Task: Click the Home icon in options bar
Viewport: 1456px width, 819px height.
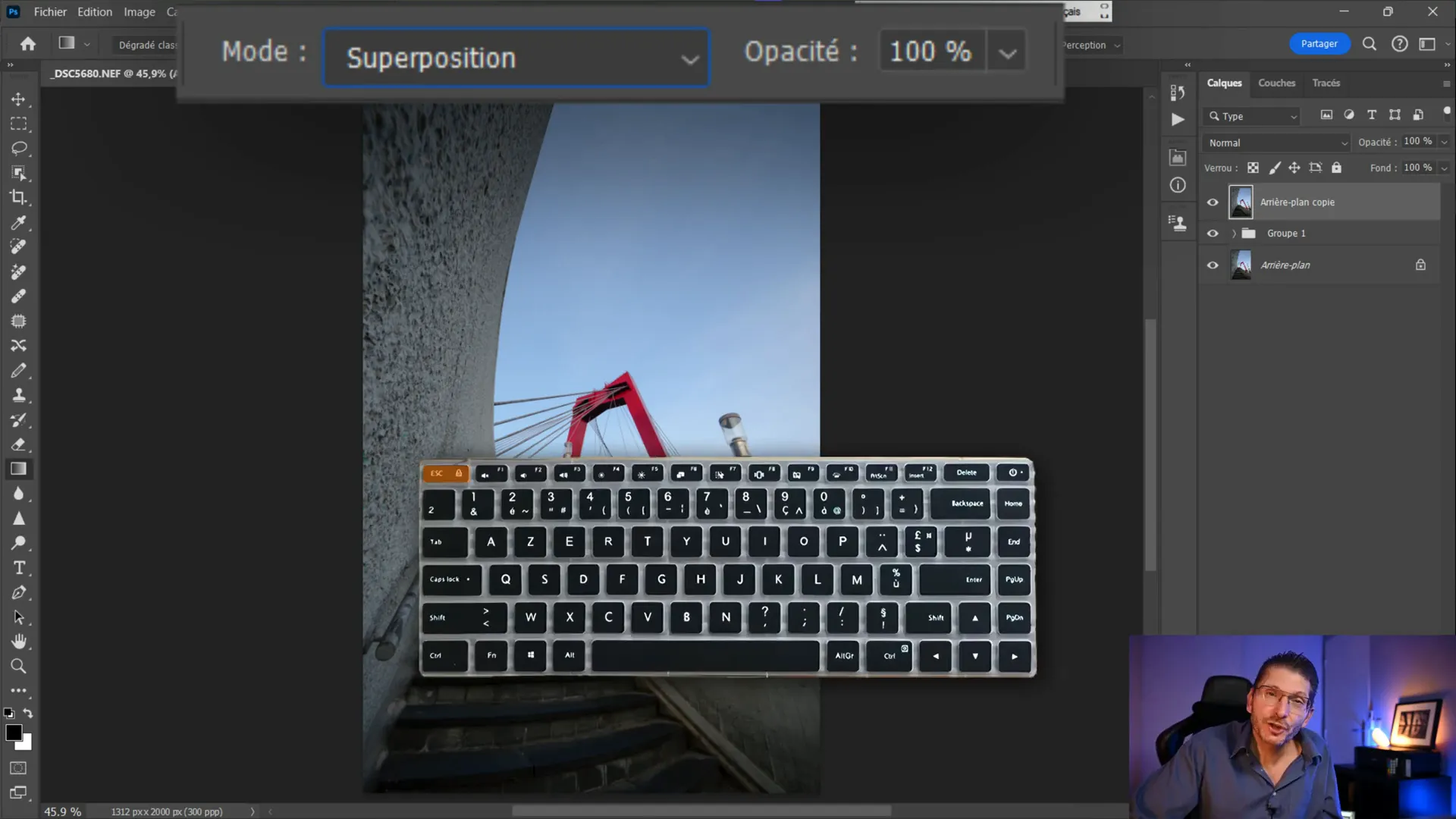Action: pos(28,44)
